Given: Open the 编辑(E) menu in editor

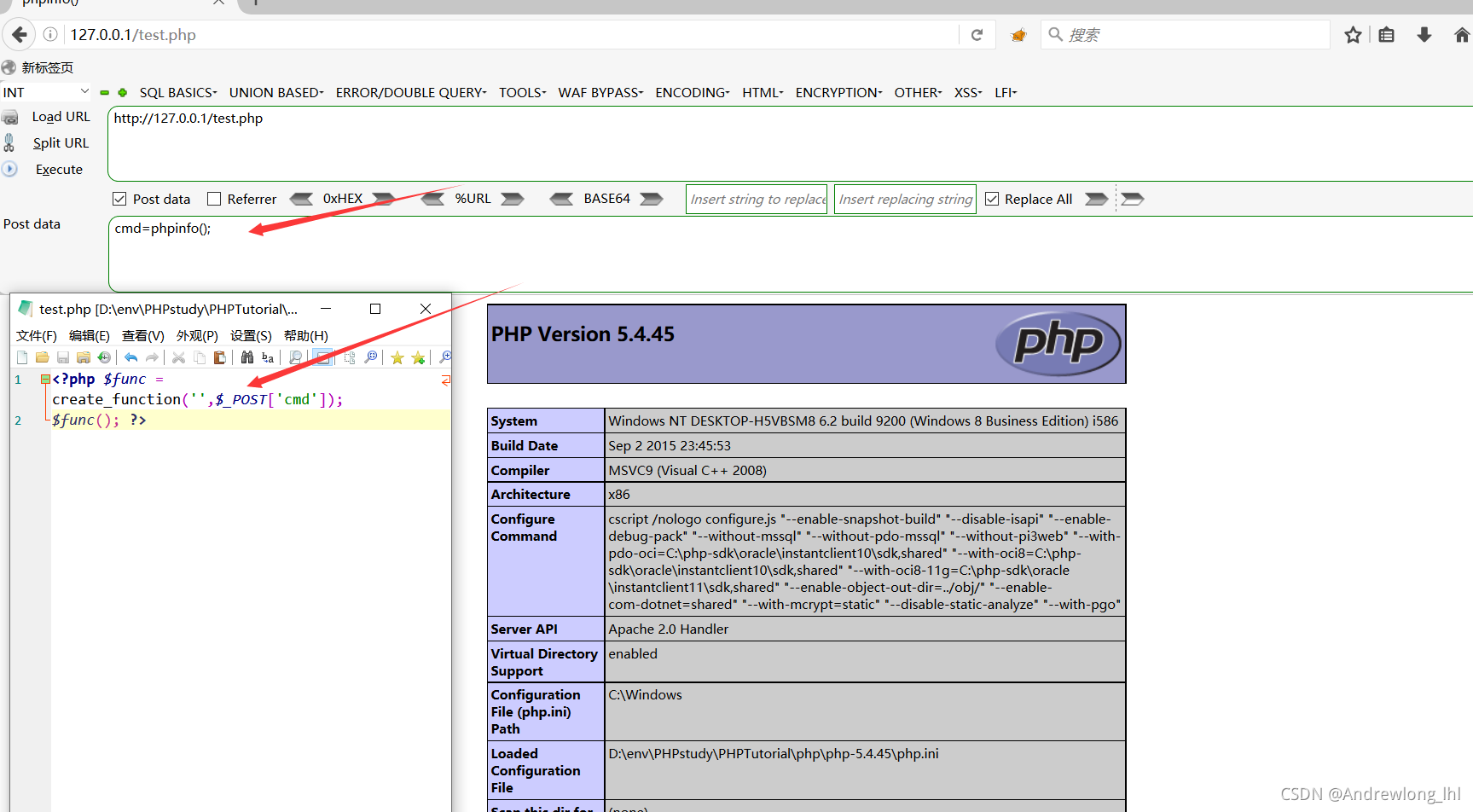Looking at the screenshot, I should click(90, 335).
